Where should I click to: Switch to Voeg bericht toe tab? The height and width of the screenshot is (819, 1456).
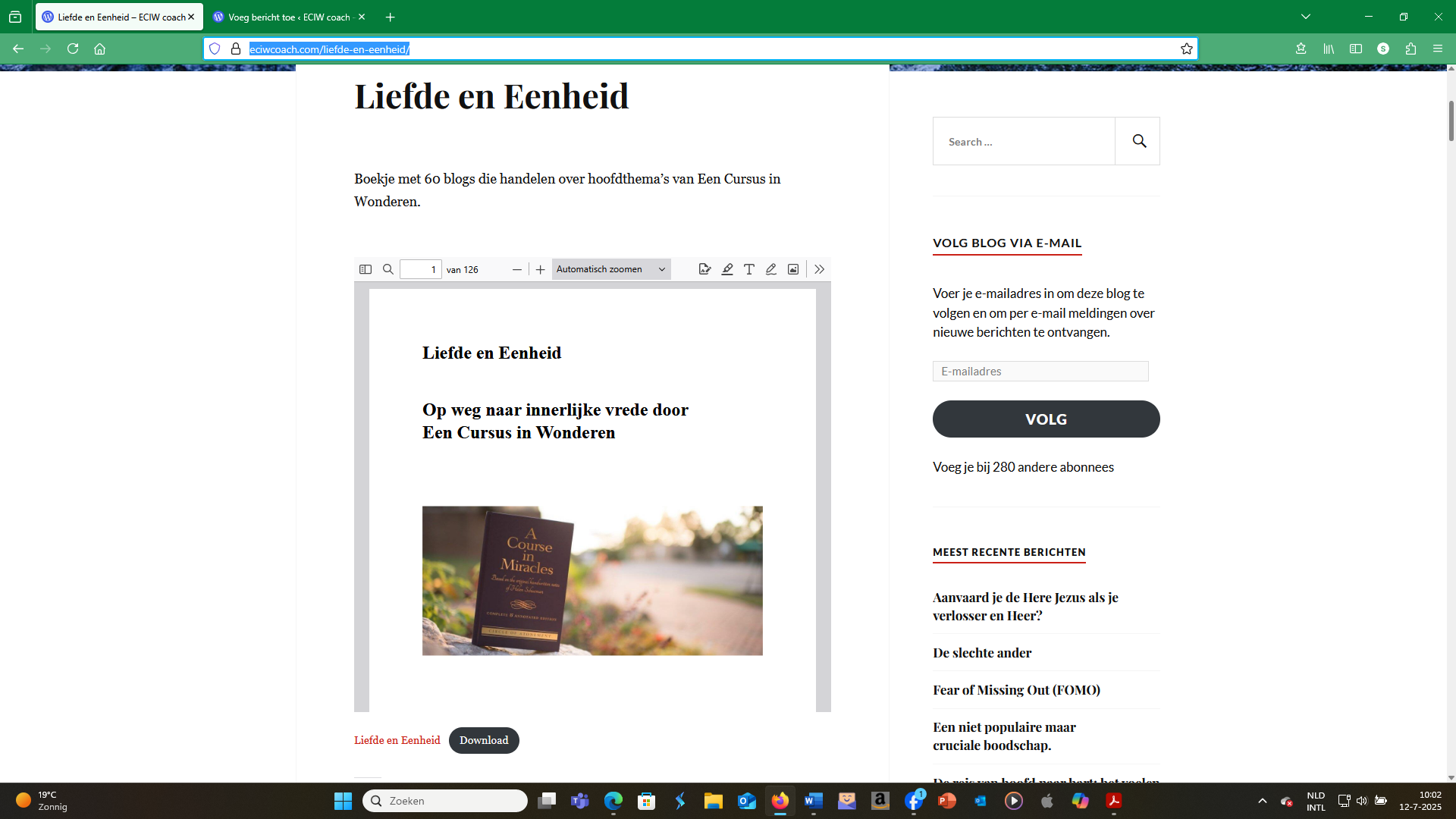[288, 17]
